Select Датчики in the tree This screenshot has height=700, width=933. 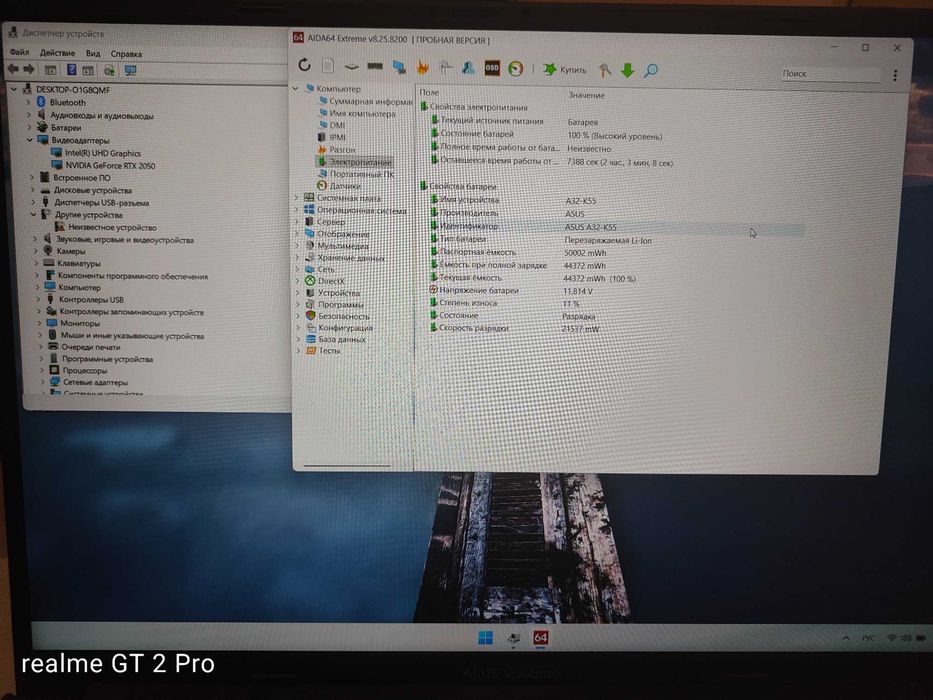[x=339, y=185]
